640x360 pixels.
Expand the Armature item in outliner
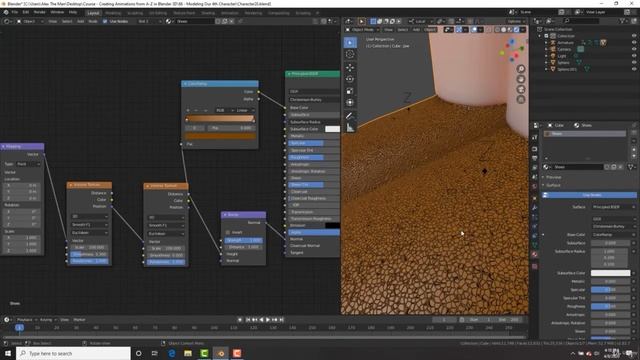click(546, 42)
